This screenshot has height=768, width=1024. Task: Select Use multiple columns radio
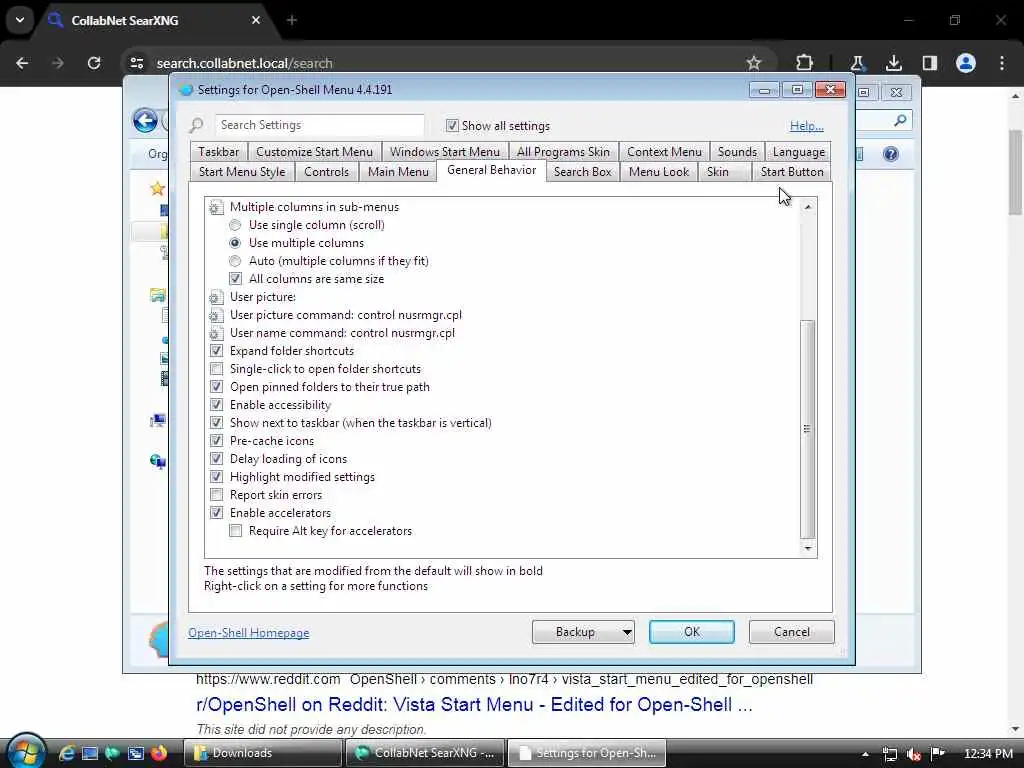click(235, 243)
